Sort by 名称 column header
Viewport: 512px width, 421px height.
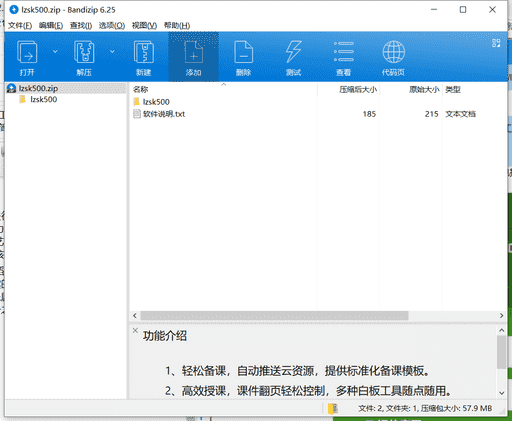click(140, 89)
